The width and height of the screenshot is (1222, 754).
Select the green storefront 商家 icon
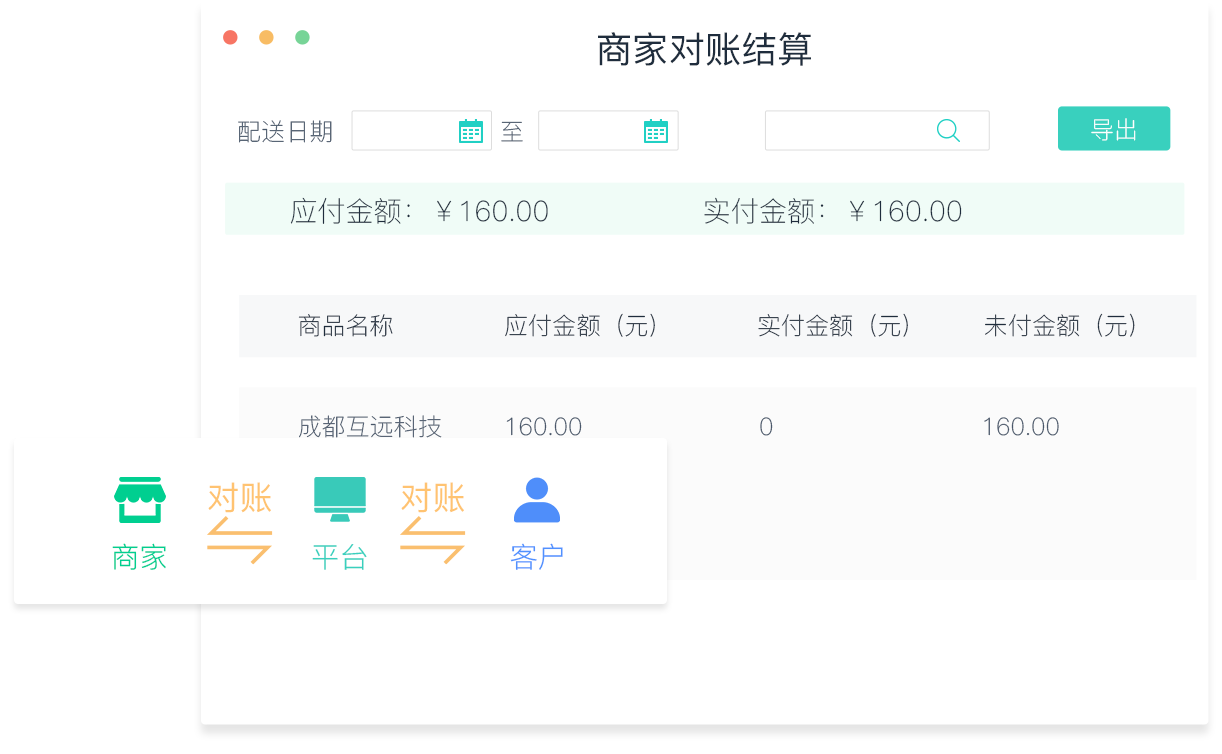coord(139,497)
